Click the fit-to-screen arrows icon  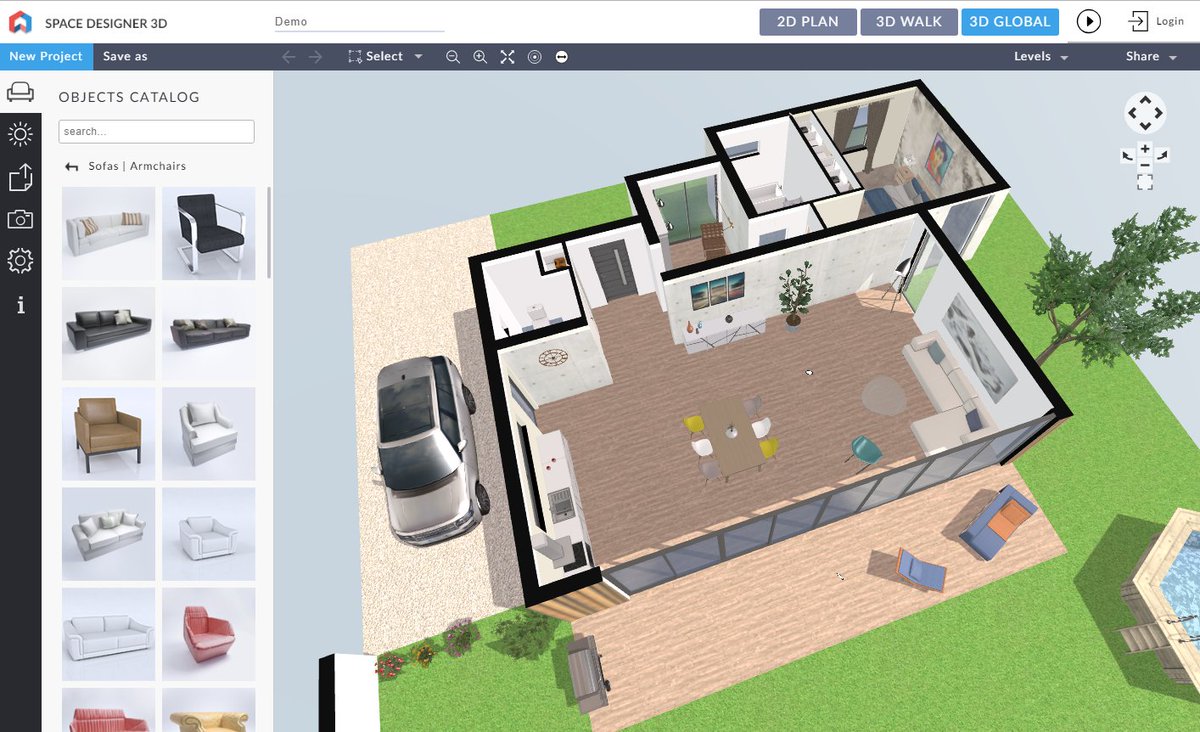[507, 57]
